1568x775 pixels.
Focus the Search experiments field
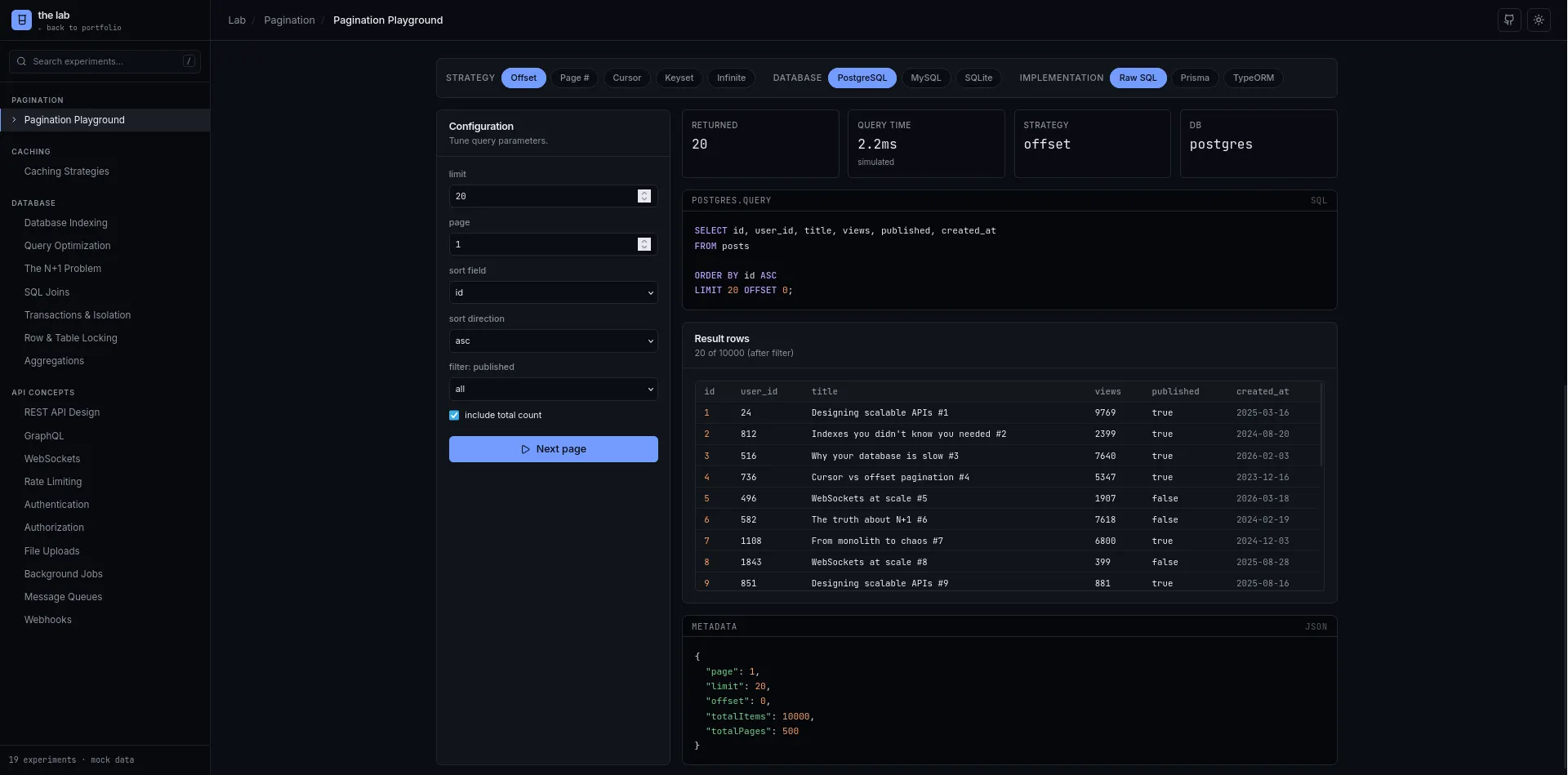pyautogui.click(x=105, y=61)
